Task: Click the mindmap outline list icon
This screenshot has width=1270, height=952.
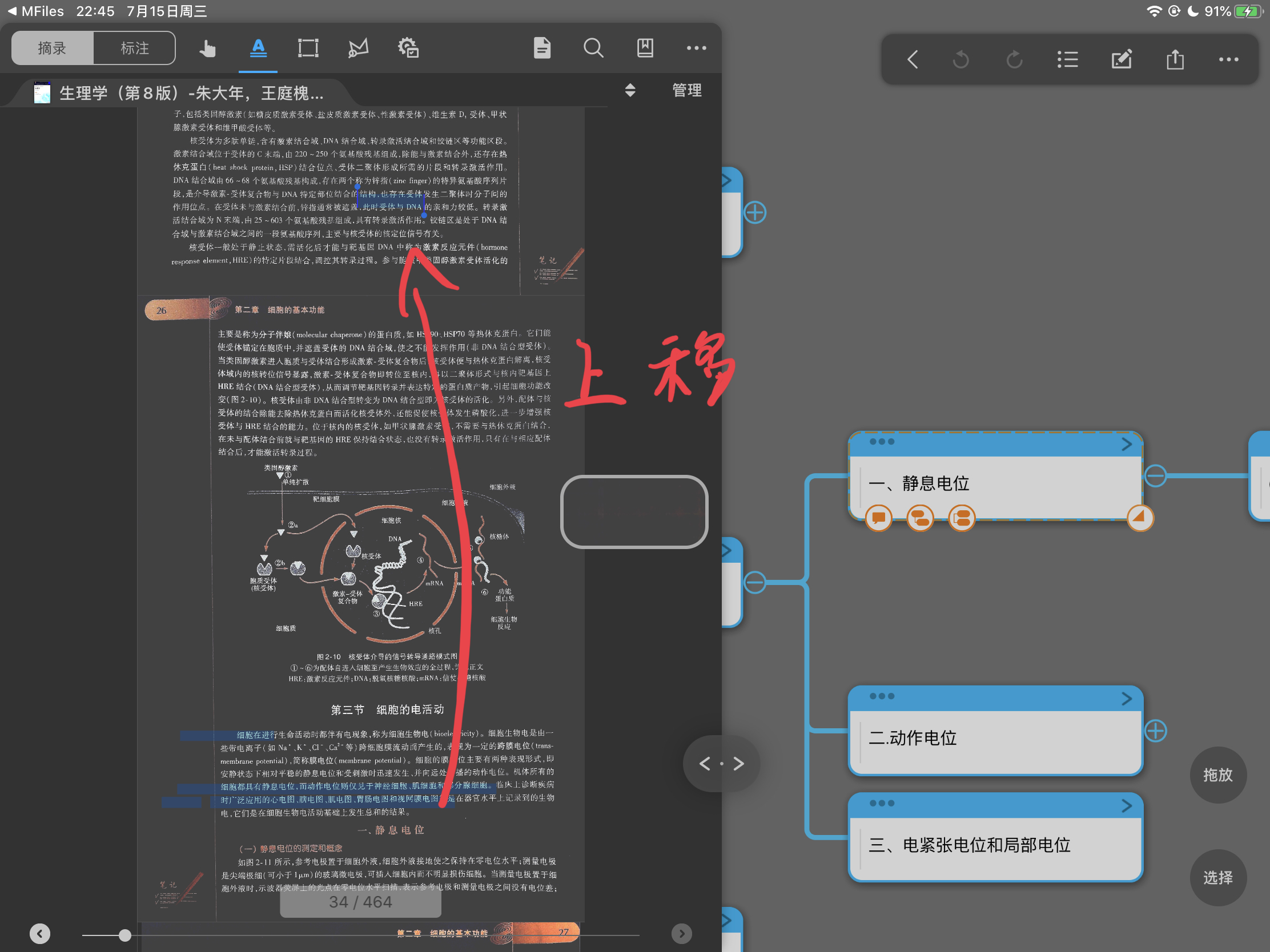Action: pos(1067,60)
